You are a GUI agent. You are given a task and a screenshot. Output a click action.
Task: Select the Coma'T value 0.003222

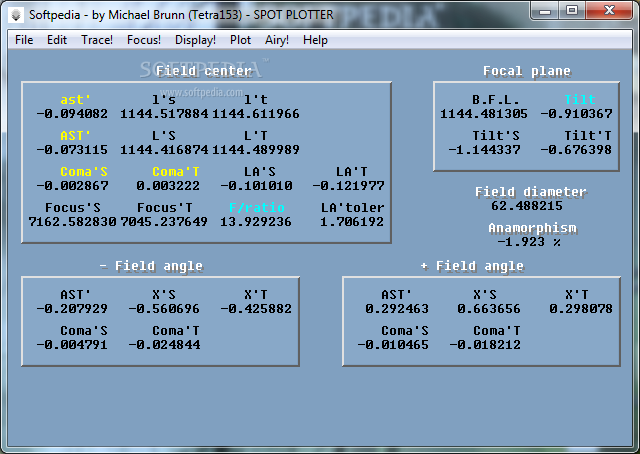point(168,186)
